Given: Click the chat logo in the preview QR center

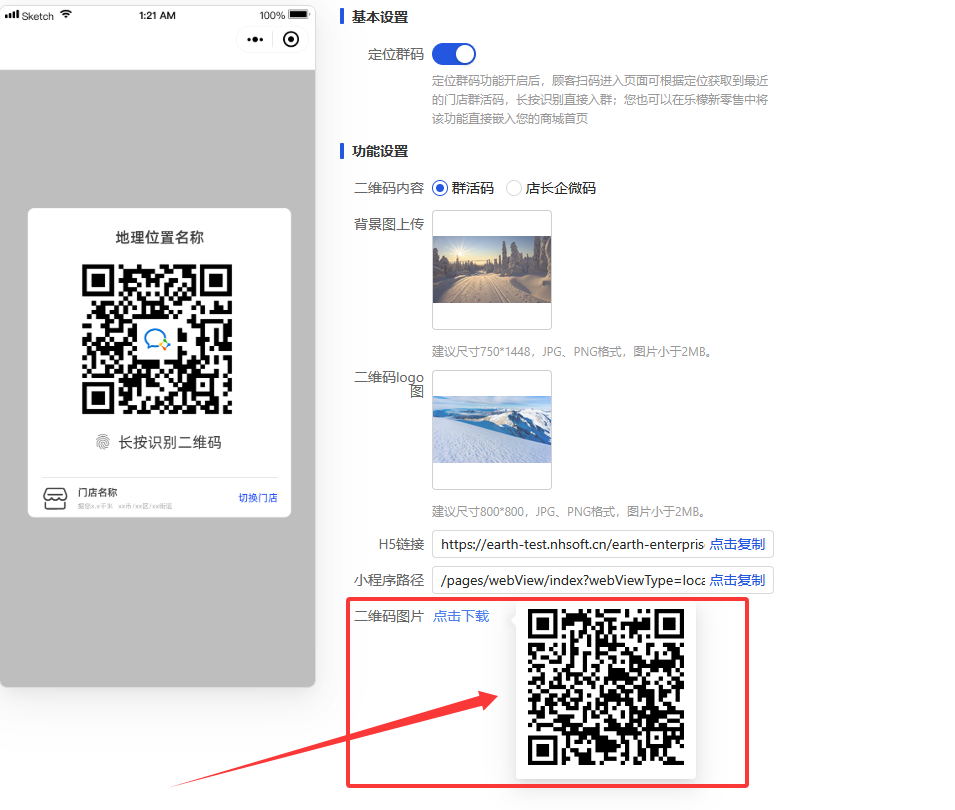Looking at the screenshot, I should (x=157, y=339).
